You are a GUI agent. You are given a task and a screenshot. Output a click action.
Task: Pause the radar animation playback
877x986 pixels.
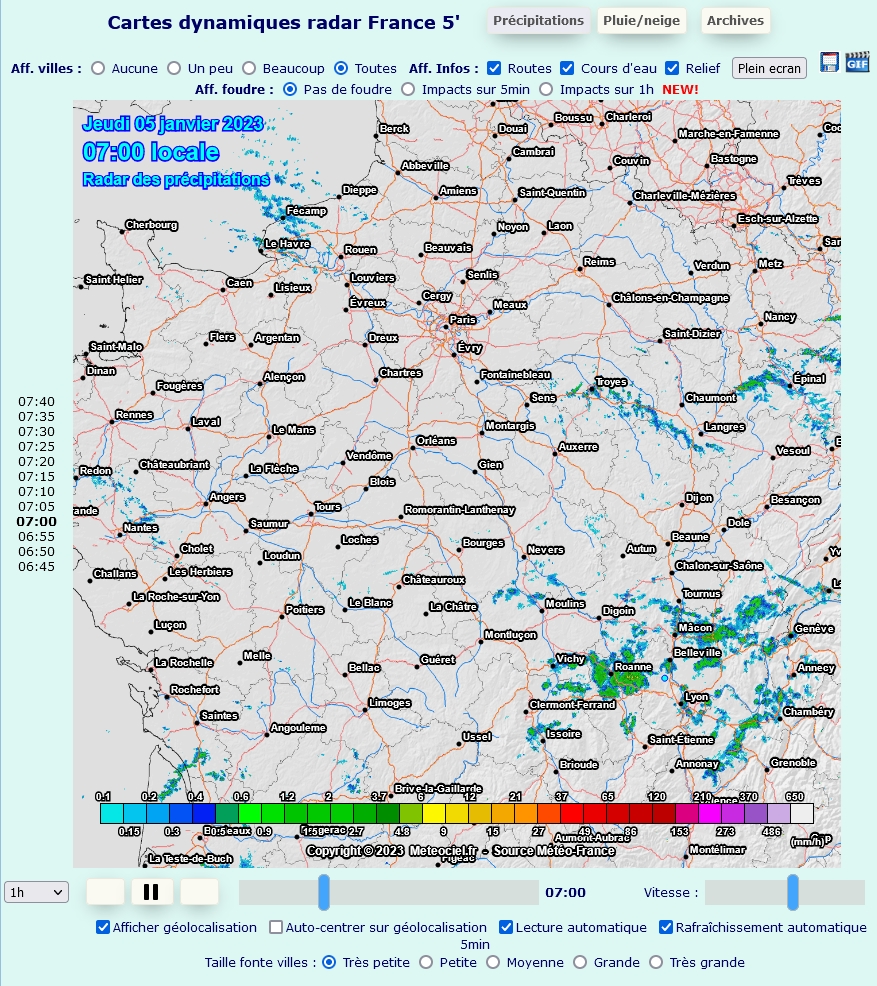coord(152,892)
